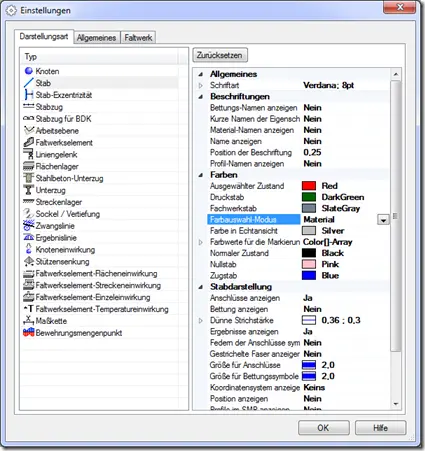This screenshot has width=425, height=451.
Task: Click the property grid scroll-down arrow
Action: click(396, 404)
